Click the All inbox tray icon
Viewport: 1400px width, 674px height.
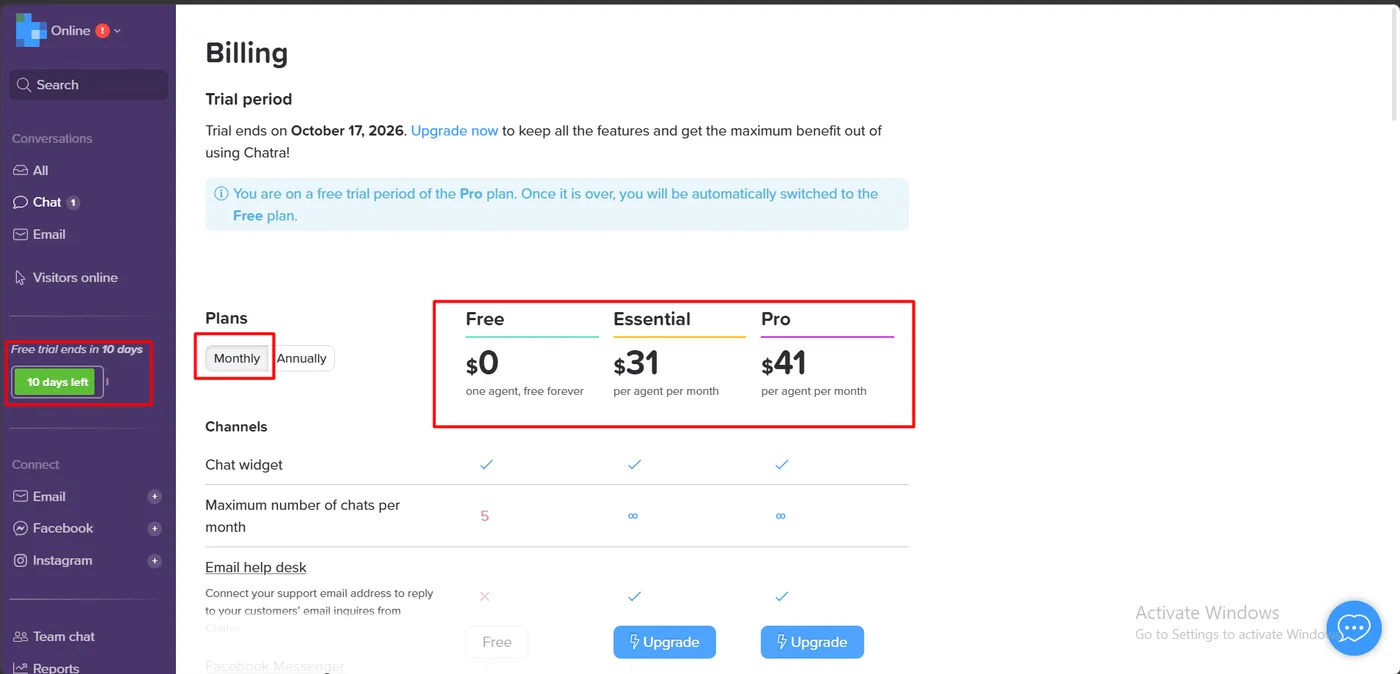click(x=20, y=170)
